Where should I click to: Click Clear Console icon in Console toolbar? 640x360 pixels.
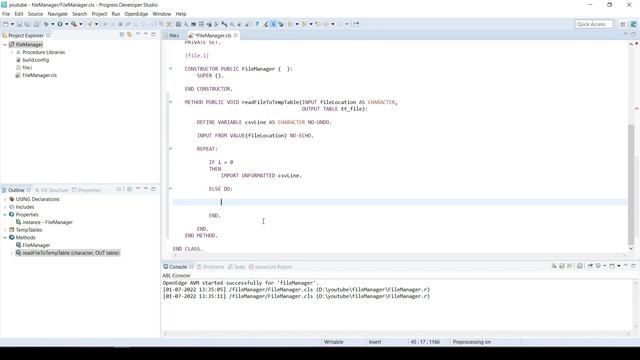coord(554,266)
